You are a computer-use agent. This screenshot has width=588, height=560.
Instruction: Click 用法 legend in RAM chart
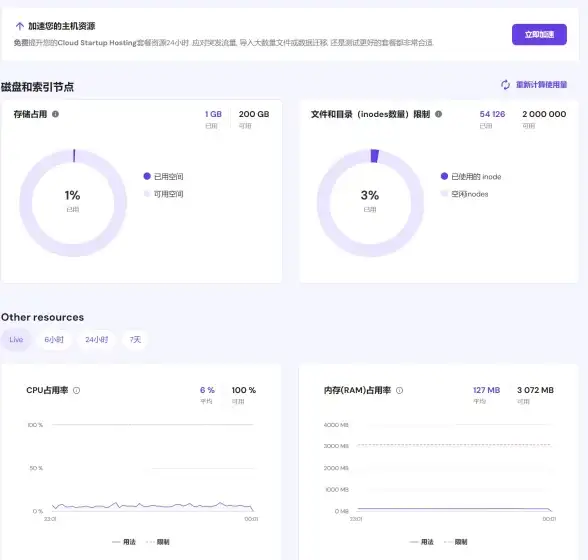point(422,542)
